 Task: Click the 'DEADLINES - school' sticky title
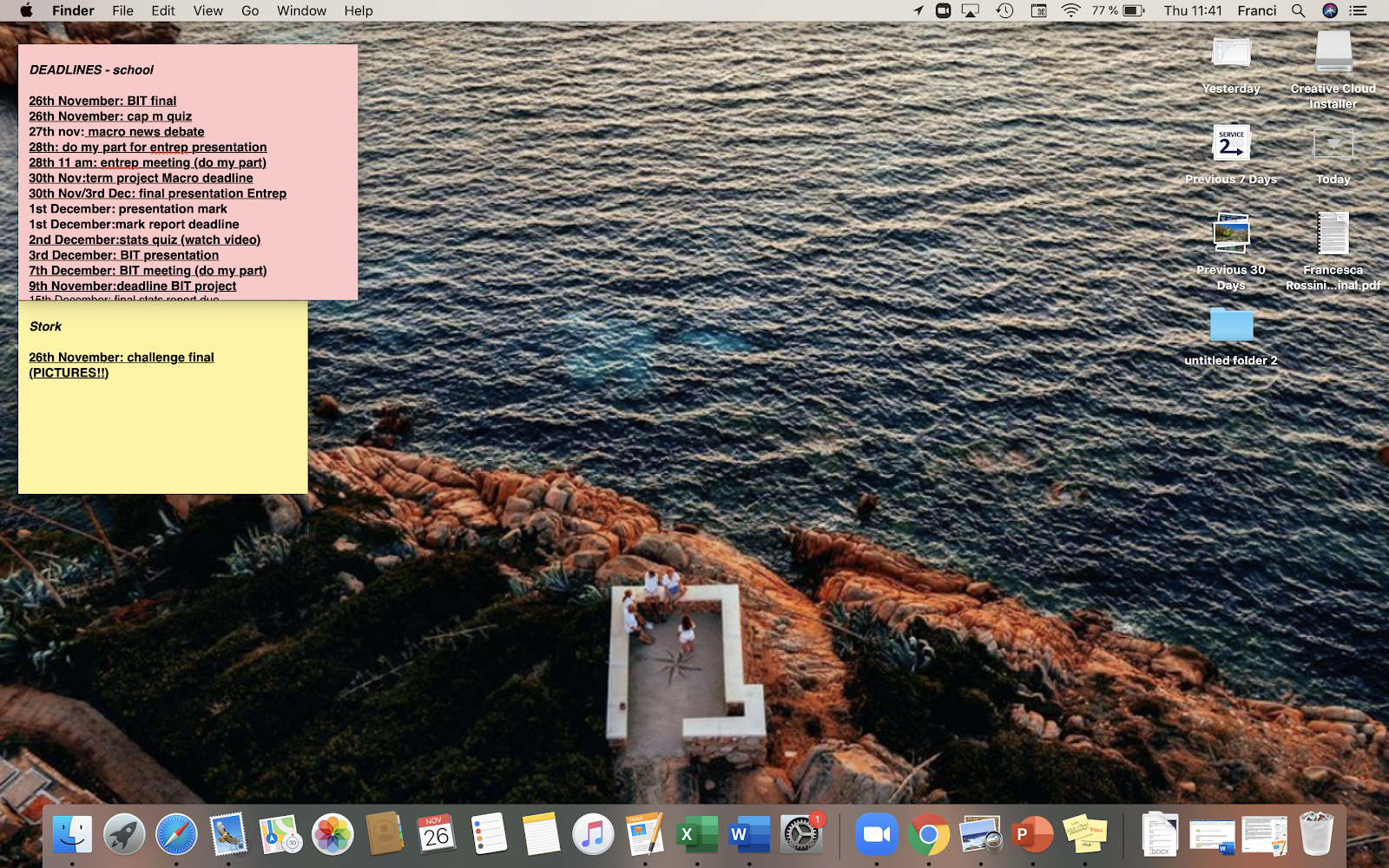[91, 69]
